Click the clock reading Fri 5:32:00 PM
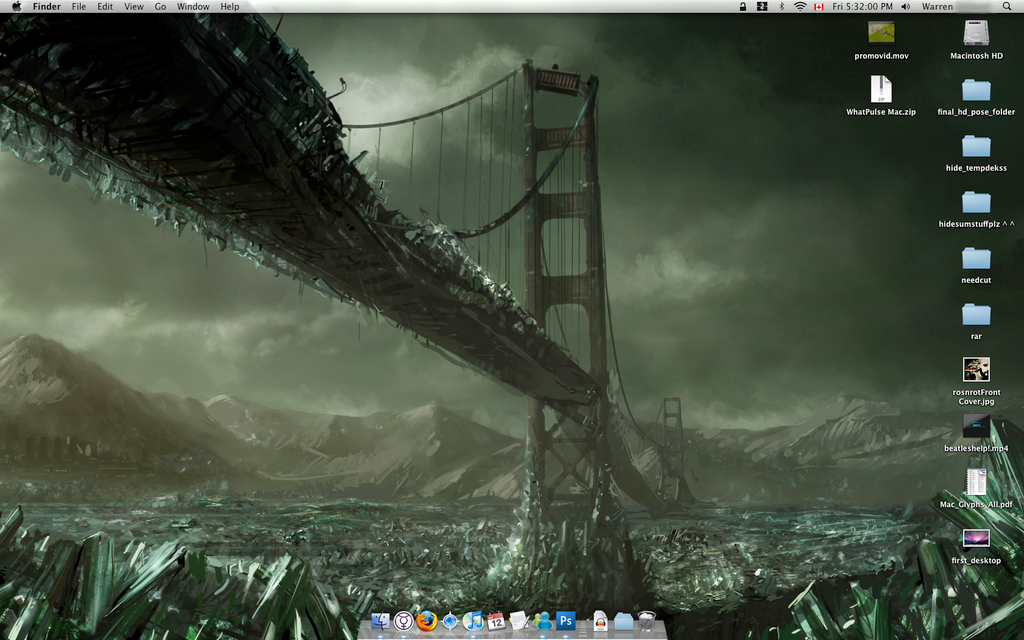Image resolution: width=1024 pixels, height=640 pixels. pos(863,7)
